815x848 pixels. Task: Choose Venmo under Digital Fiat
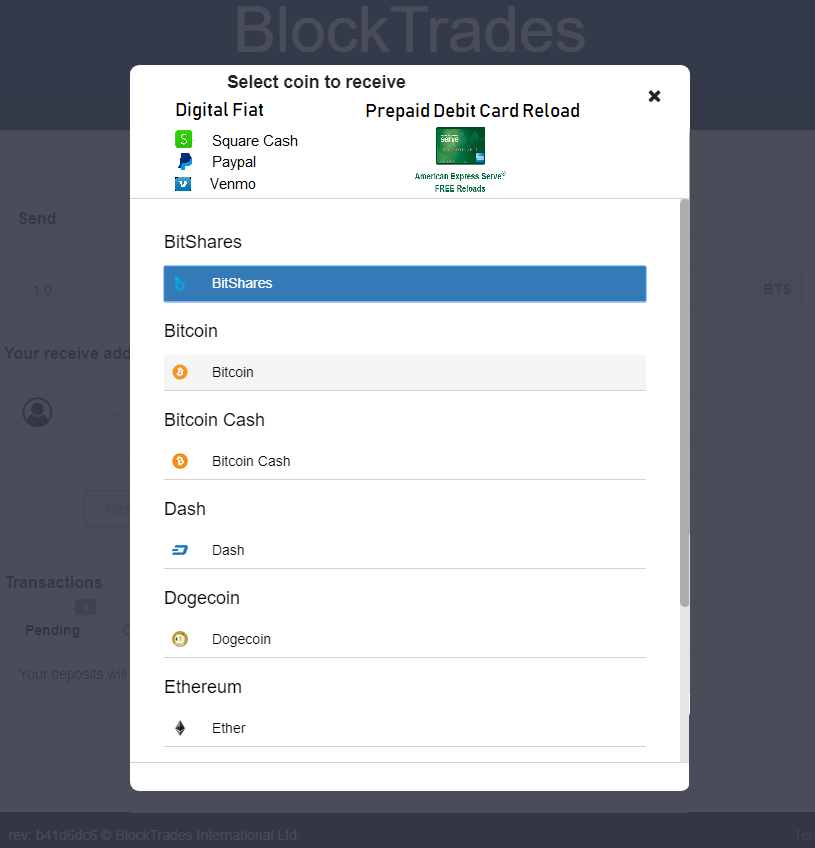(x=233, y=184)
